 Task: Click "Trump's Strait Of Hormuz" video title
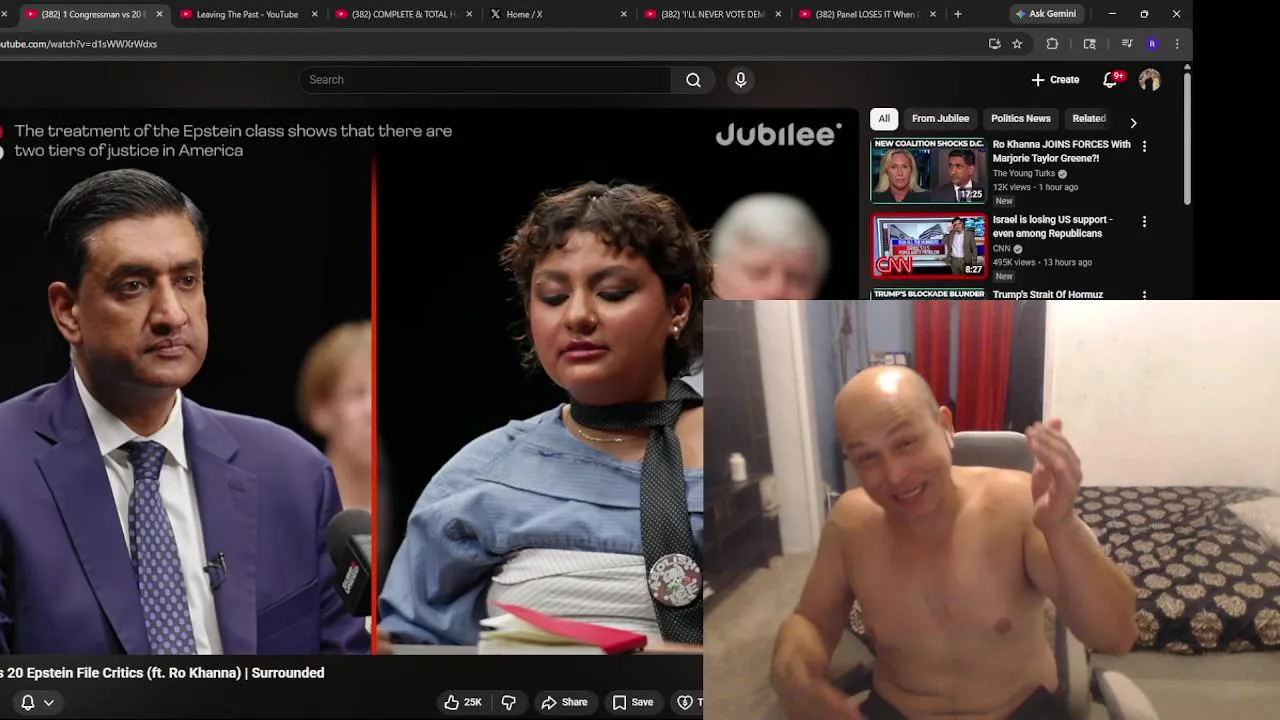1047,294
